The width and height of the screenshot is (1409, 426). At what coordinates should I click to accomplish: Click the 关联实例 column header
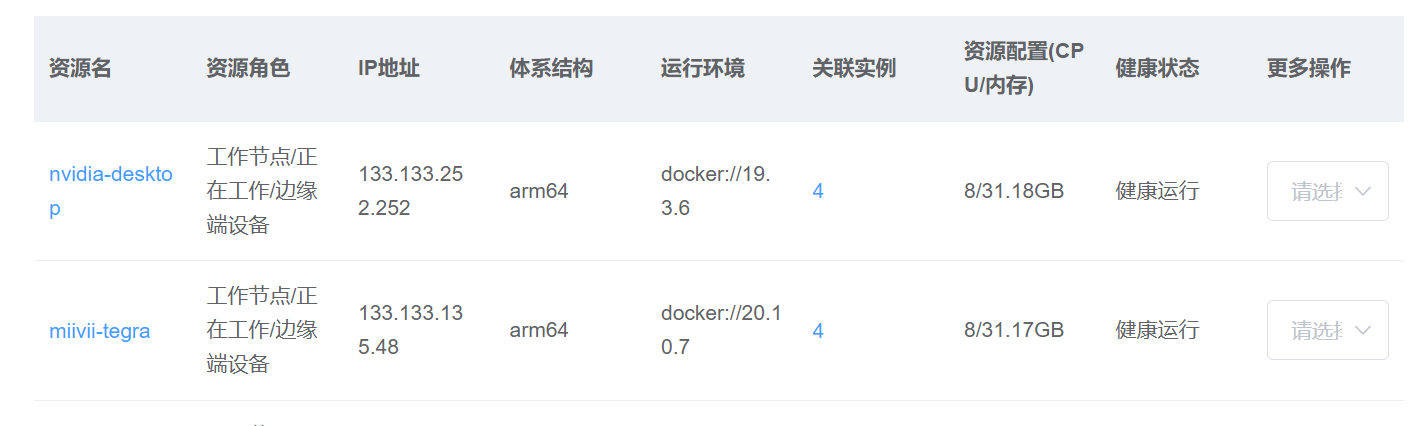point(853,69)
